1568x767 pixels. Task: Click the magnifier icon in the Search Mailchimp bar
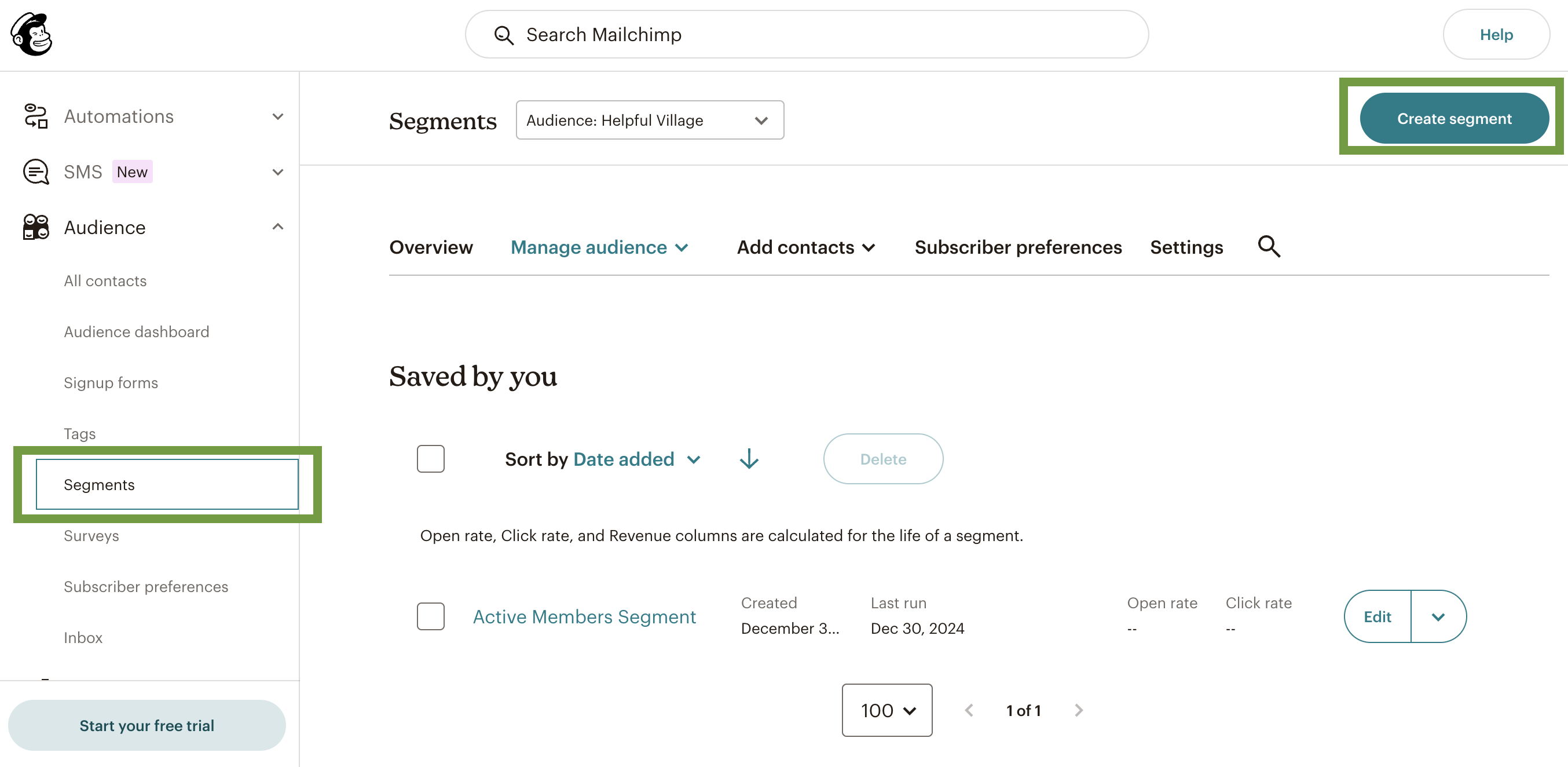tap(503, 35)
